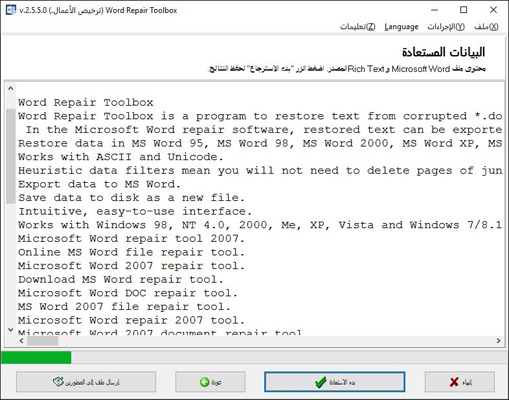Click the vertical scrollbar down arrow
Screen dimensions: 509x400
click(x=11, y=330)
